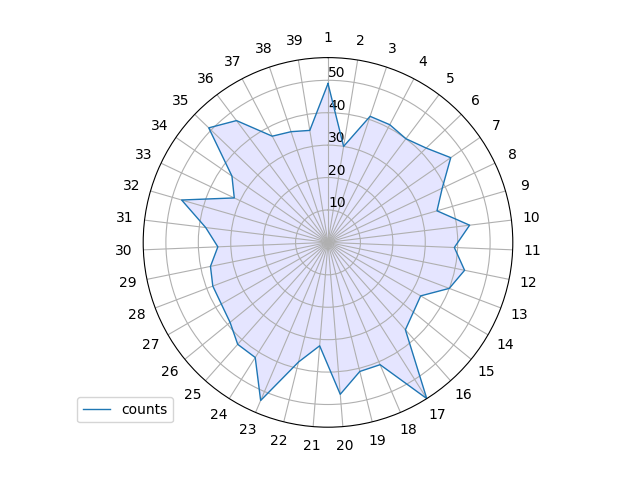The image size is (640, 480).
Task: Click the blue line sample in legend
Action: [97, 409]
